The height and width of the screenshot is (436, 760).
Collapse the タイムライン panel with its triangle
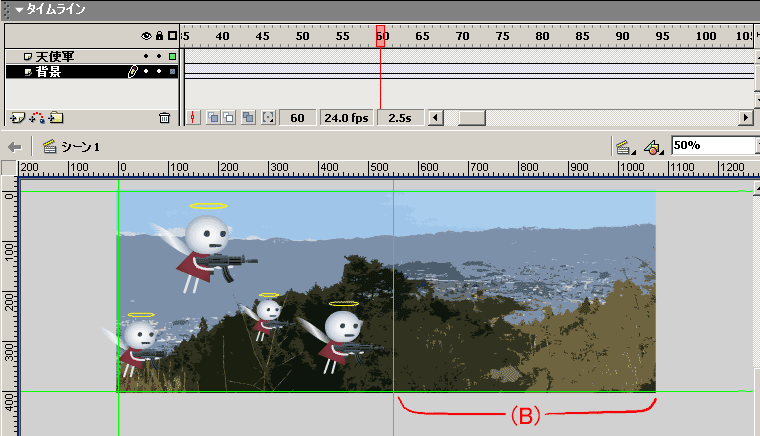coord(19,9)
